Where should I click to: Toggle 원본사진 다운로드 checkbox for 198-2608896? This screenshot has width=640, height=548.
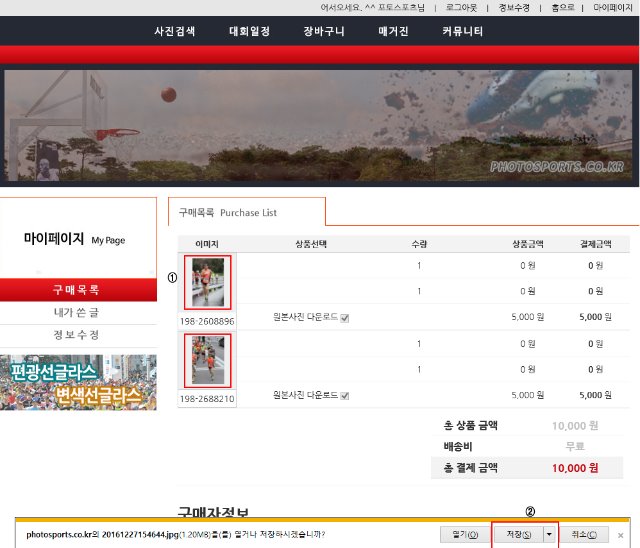click(x=344, y=318)
